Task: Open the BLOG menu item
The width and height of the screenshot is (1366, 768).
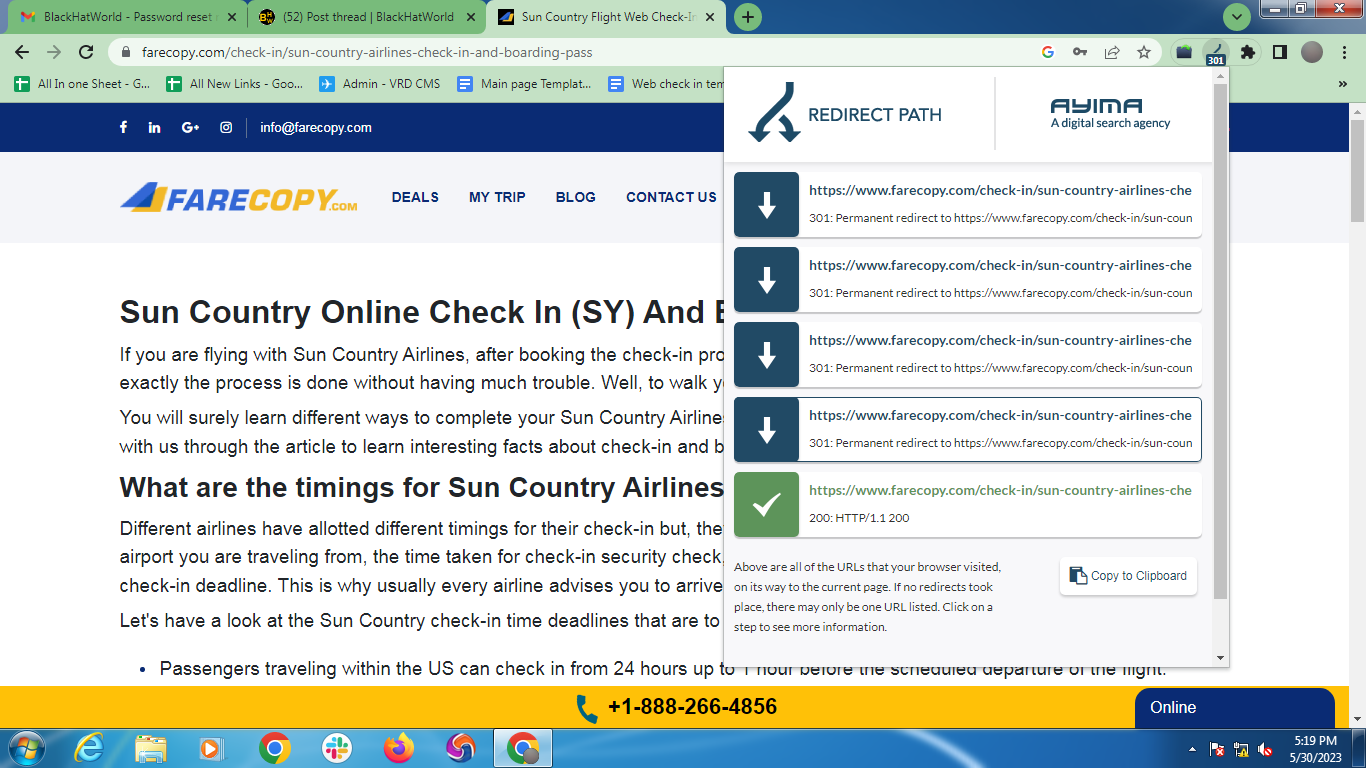Action: [x=576, y=197]
